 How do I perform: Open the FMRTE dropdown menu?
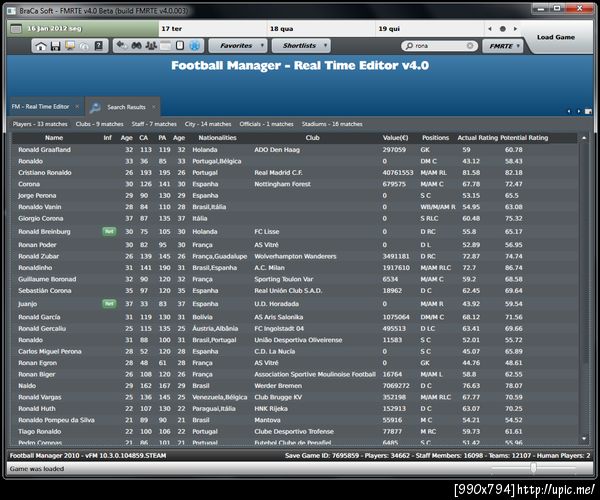502,46
